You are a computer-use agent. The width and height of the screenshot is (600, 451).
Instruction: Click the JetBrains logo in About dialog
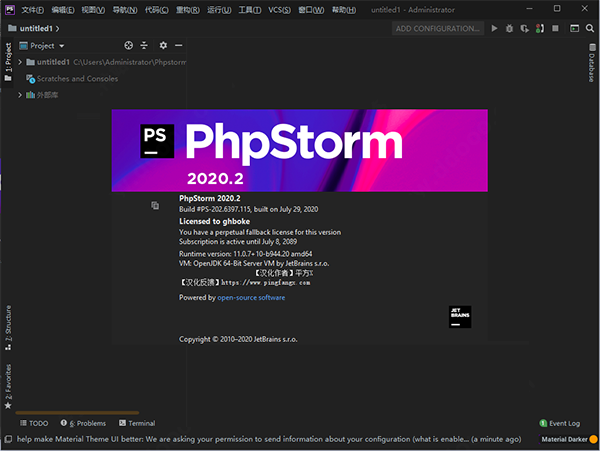click(x=460, y=317)
